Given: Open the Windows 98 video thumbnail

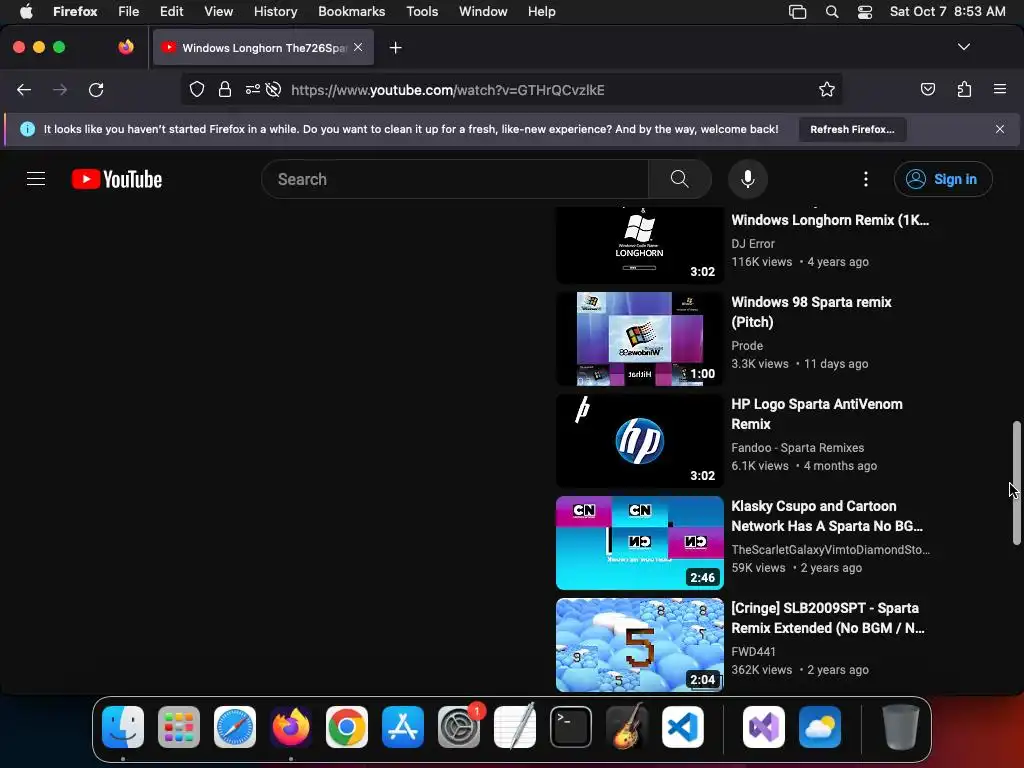Looking at the screenshot, I should point(639,339).
